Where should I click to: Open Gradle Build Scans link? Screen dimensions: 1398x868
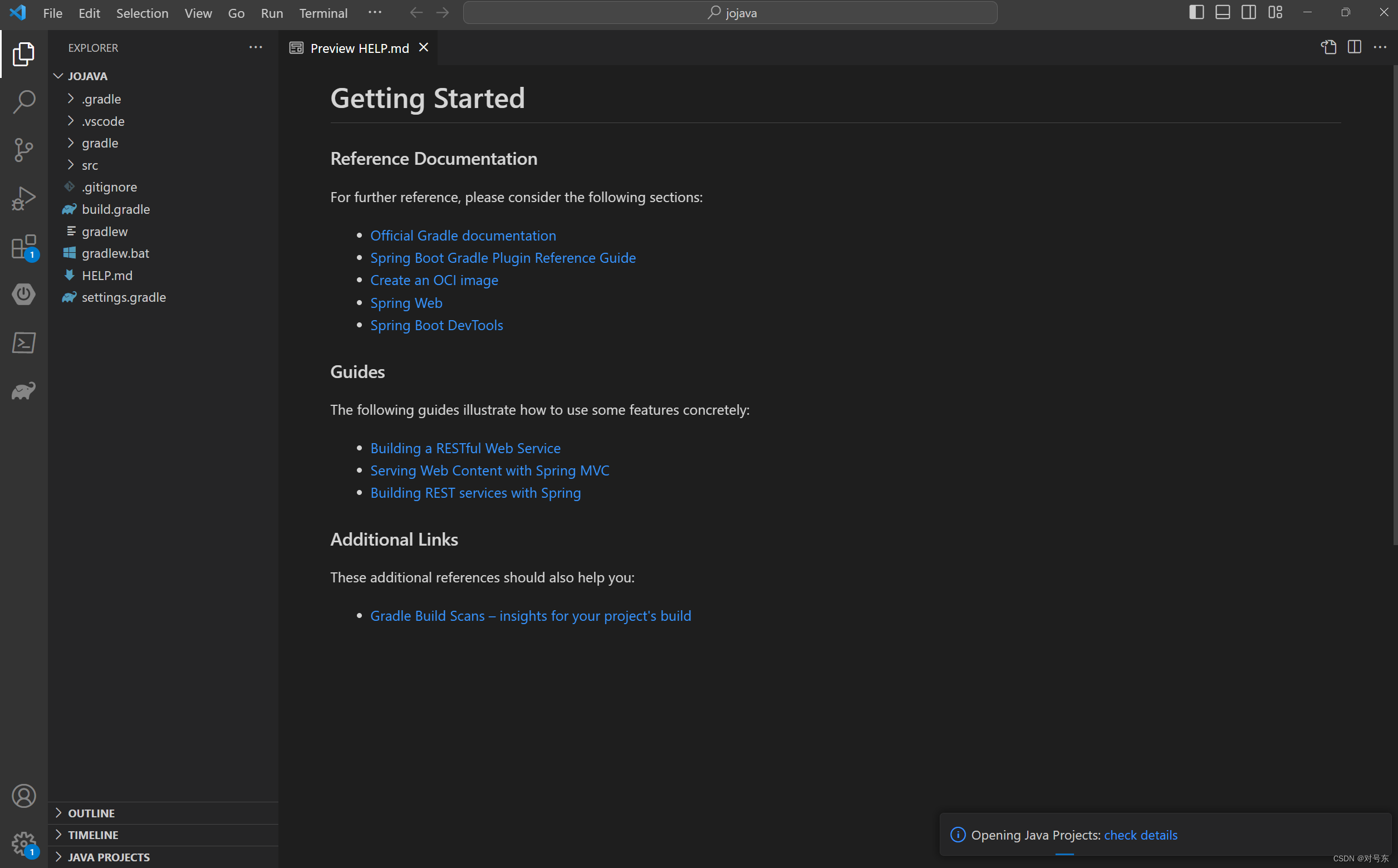click(530, 615)
